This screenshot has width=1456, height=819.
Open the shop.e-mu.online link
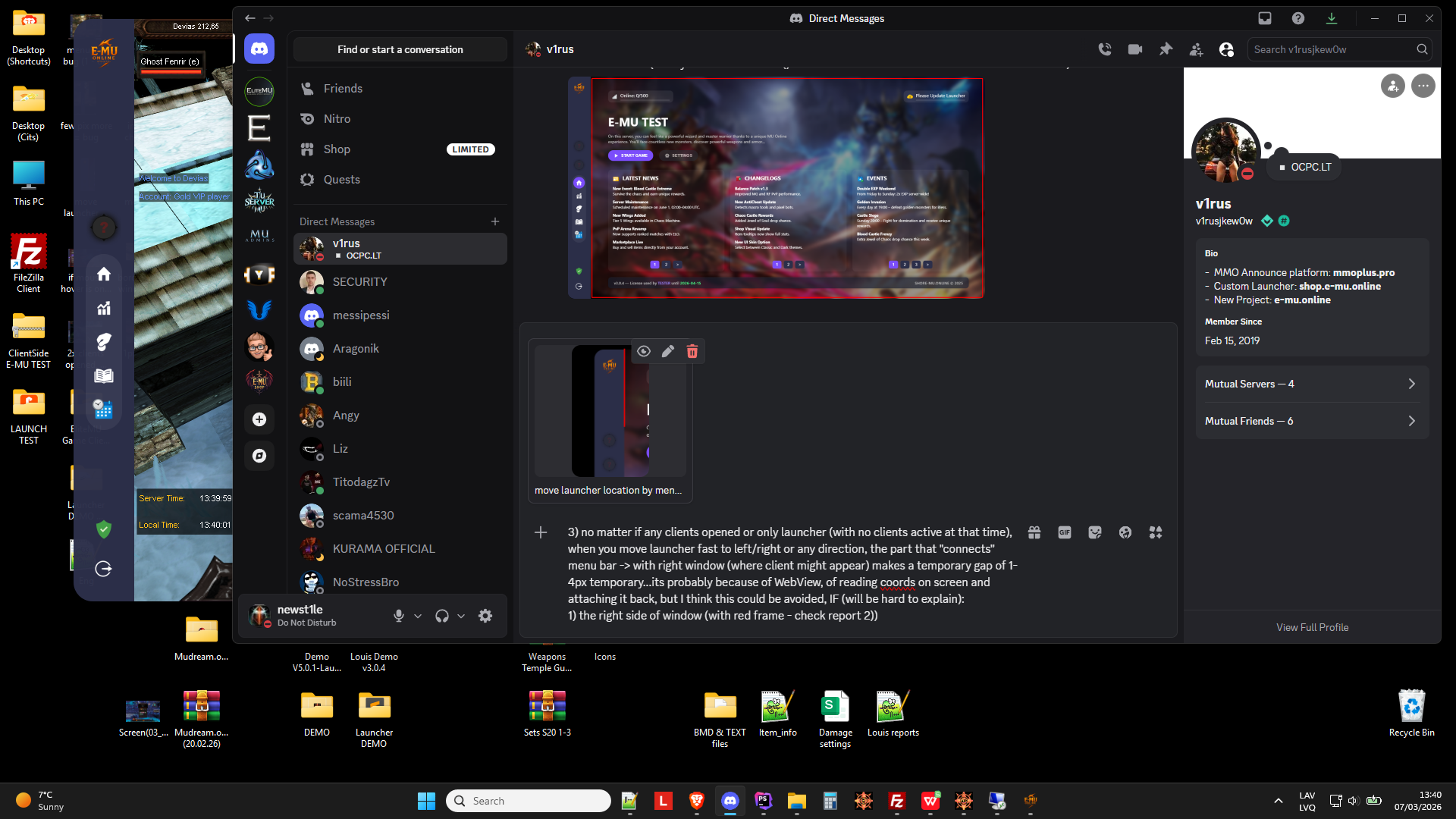[1339, 287]
